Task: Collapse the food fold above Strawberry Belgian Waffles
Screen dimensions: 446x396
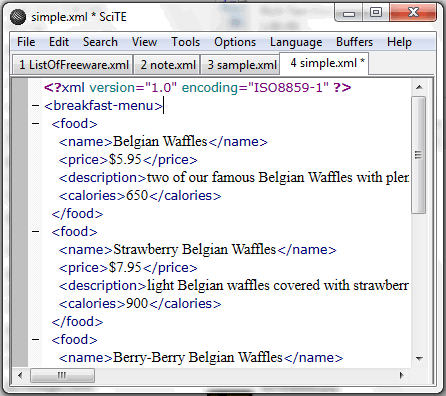Action: (36, 232)
